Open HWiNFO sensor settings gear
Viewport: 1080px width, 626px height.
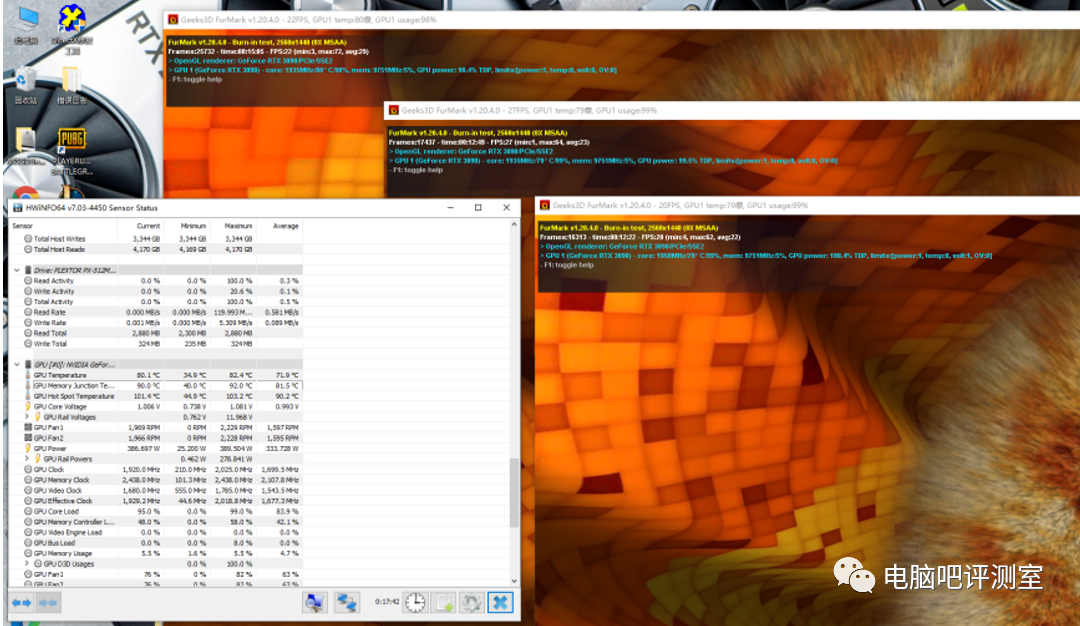pyautogui.click(x=472, y=603)
